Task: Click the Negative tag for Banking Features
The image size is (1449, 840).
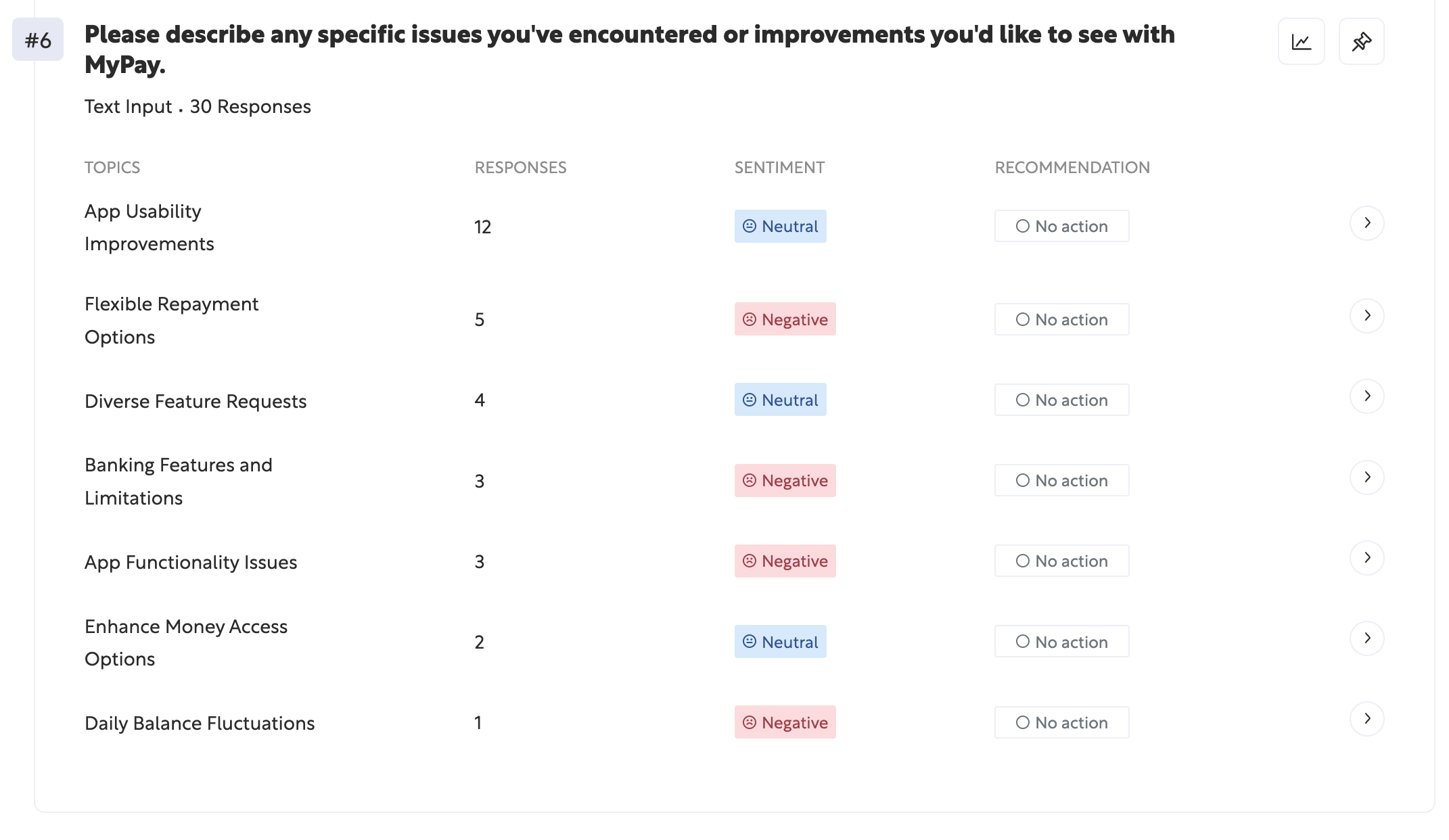Action: [x=785, y=481]
